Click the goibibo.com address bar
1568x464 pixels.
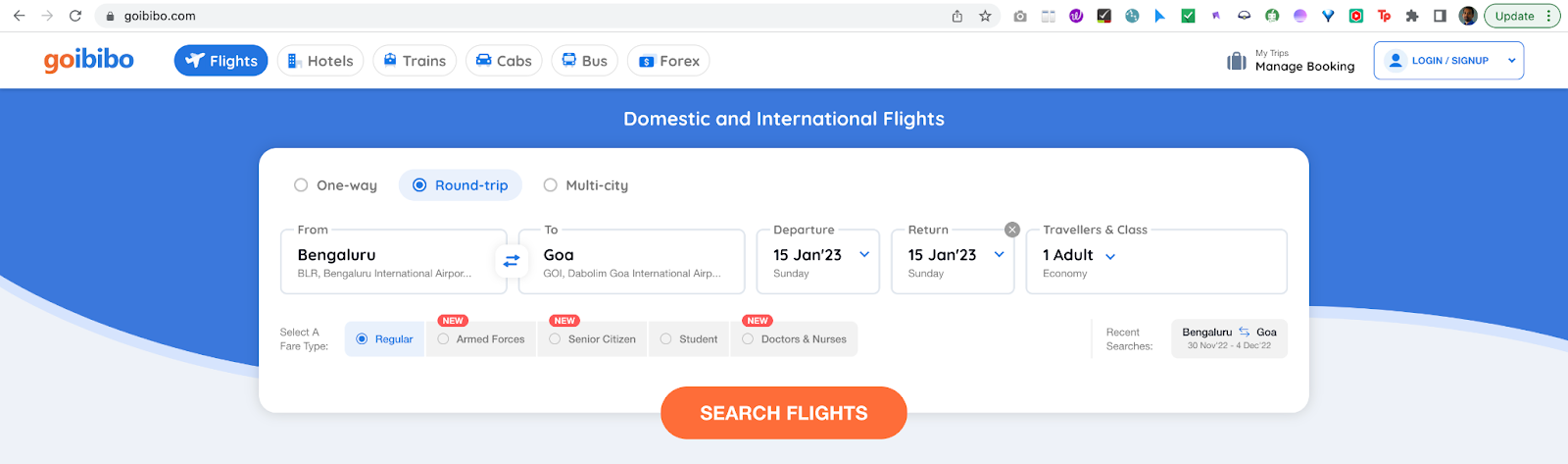[529, 16]
